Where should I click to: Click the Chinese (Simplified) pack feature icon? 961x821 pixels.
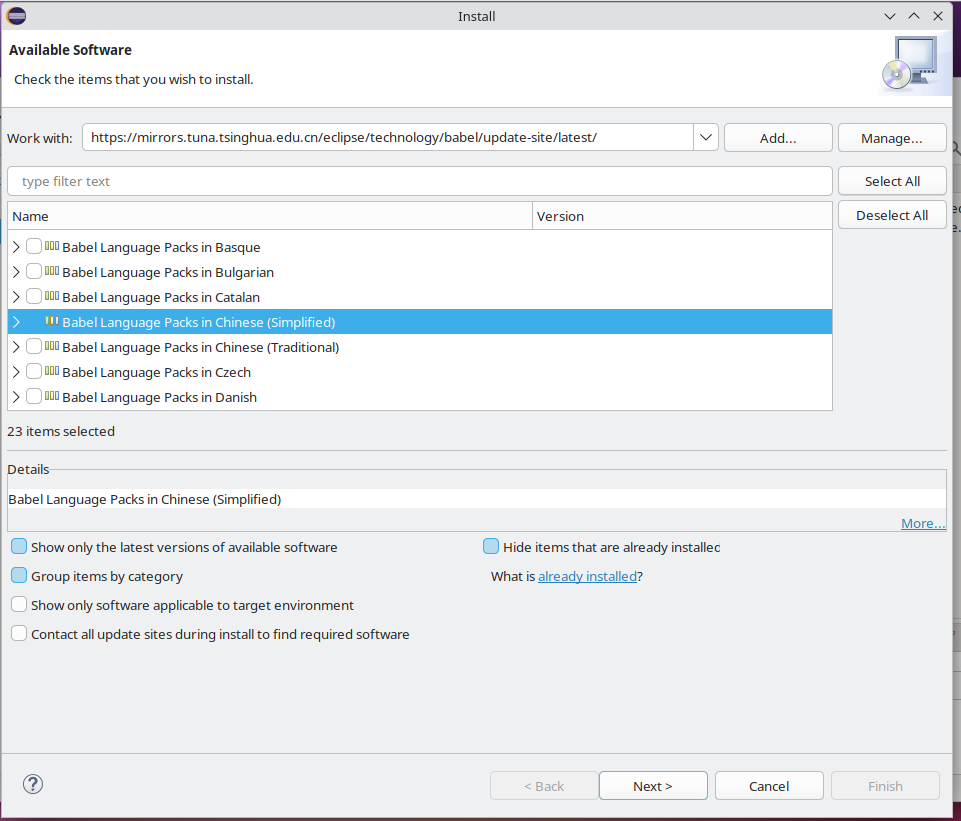point(52,322)
